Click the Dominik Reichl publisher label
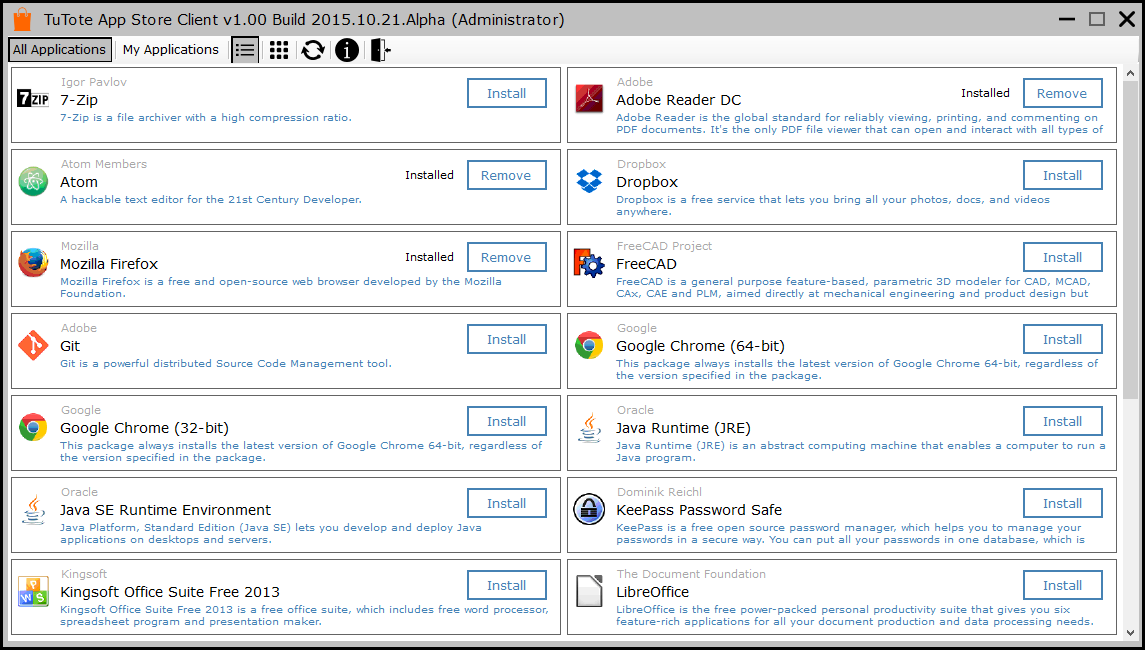This screenshot has width=1145, height=650. coord(659,492)
